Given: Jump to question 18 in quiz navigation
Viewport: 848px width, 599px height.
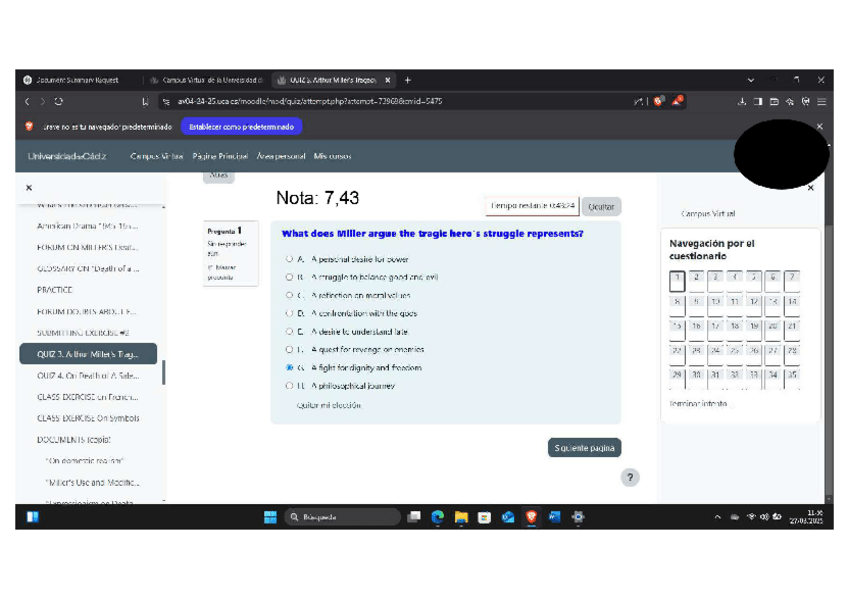Looking at the screenshot, I should coord(734,330).
